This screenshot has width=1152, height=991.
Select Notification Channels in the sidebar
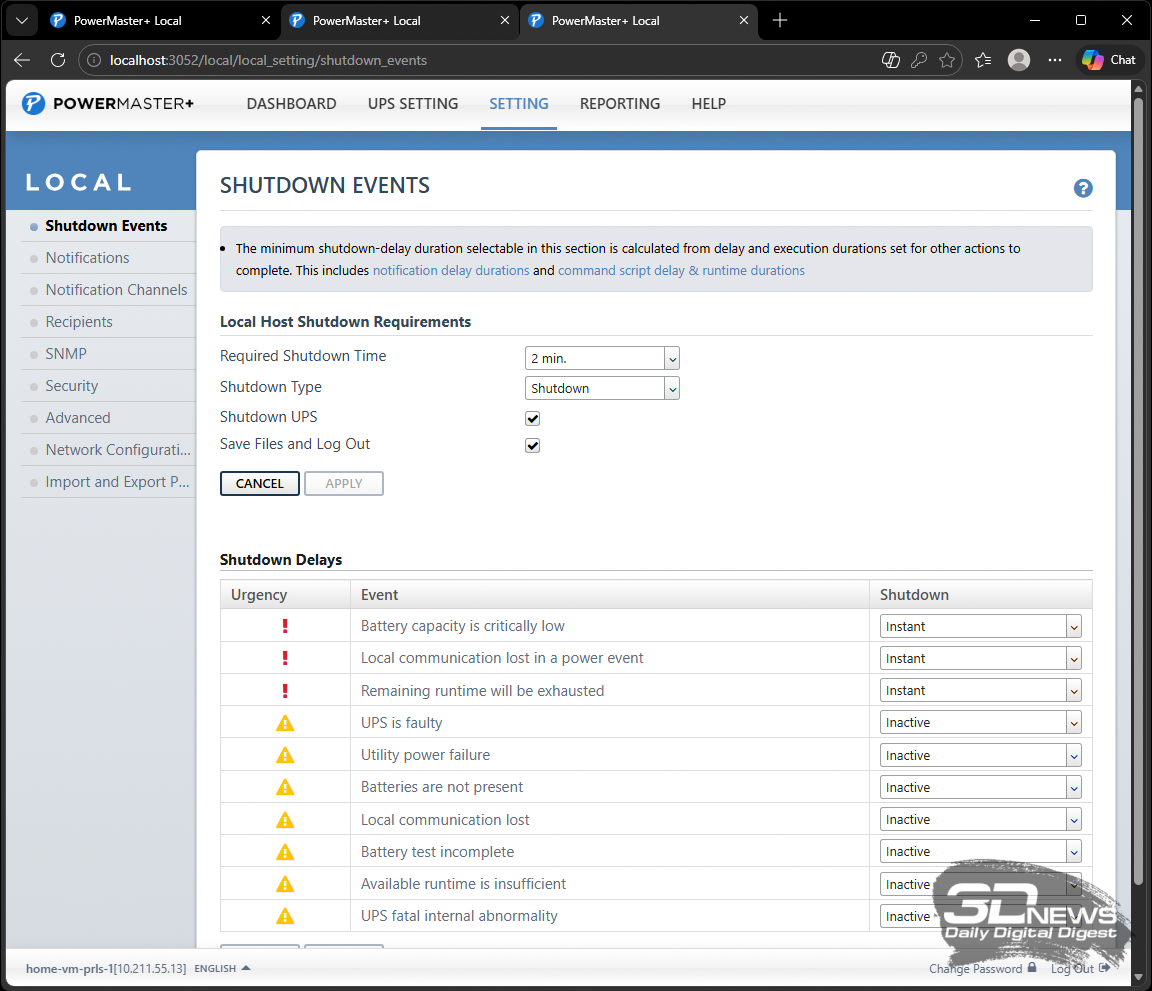pyautogui.click(x=116, y=290)
